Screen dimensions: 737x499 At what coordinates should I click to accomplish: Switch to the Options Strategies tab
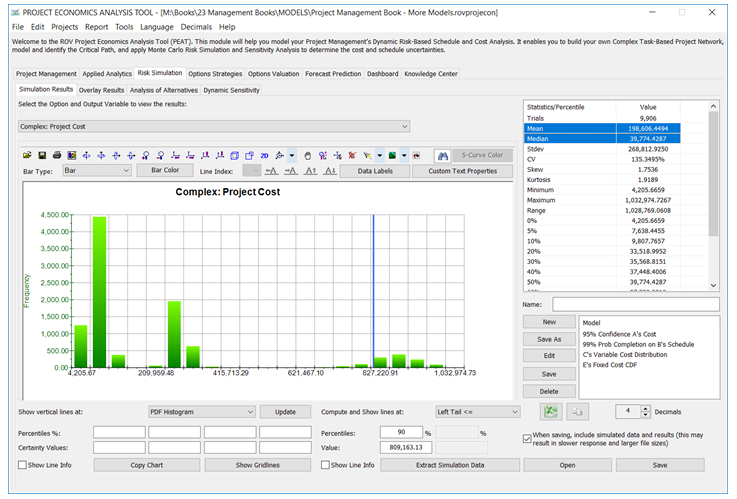215,74
